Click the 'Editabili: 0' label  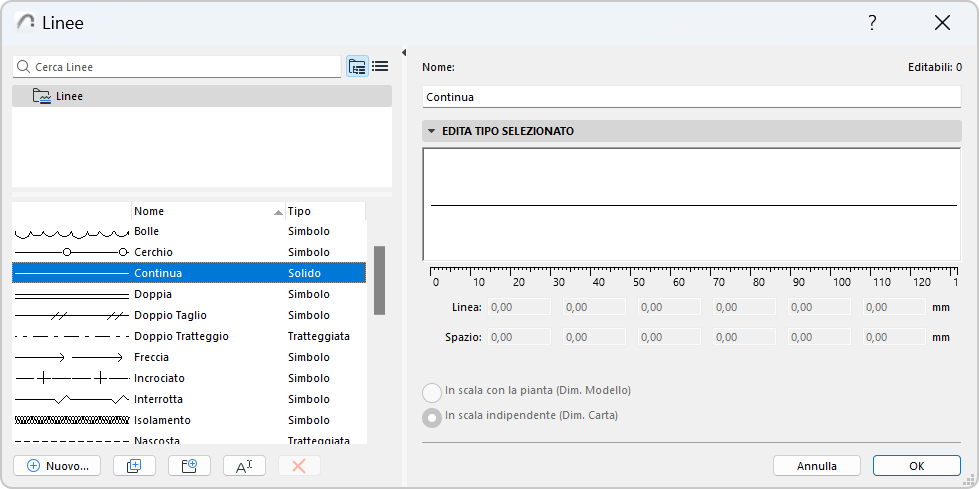(935, 67)
